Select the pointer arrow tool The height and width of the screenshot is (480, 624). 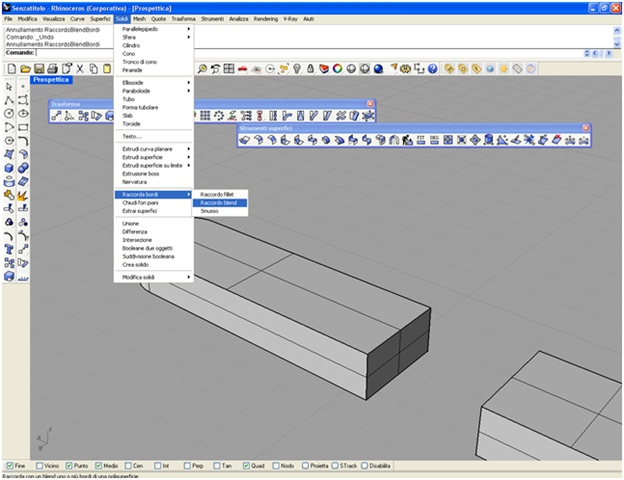[9, 86]
